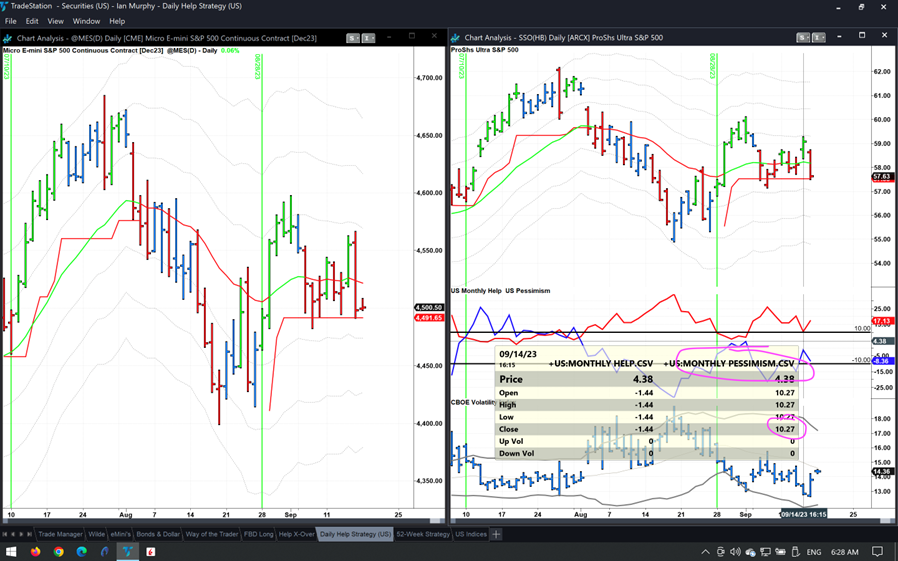Click the 4,500.50 price marker on left chart
The image size is (898, 561).
pos(428,308)
